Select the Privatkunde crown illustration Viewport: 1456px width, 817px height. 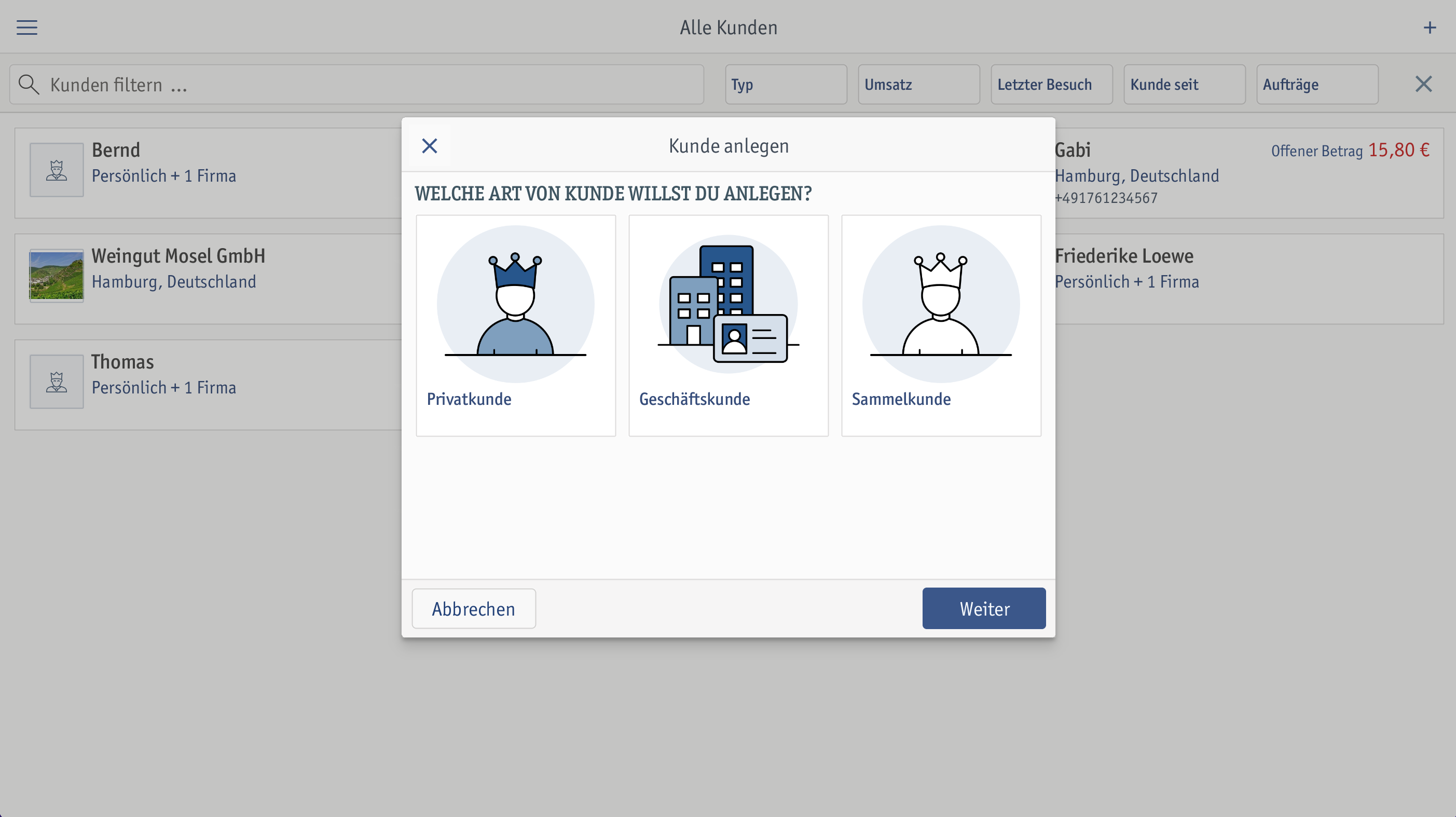click(x=515, y=304)
